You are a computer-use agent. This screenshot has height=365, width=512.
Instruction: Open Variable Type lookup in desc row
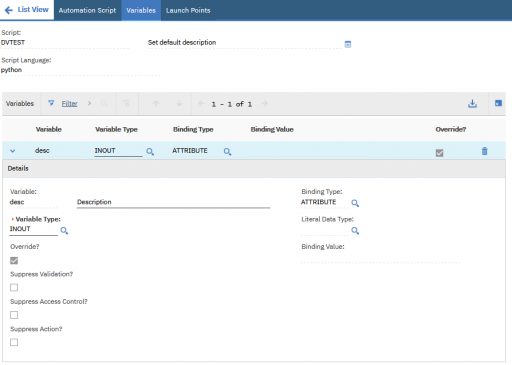click(150, 152)
